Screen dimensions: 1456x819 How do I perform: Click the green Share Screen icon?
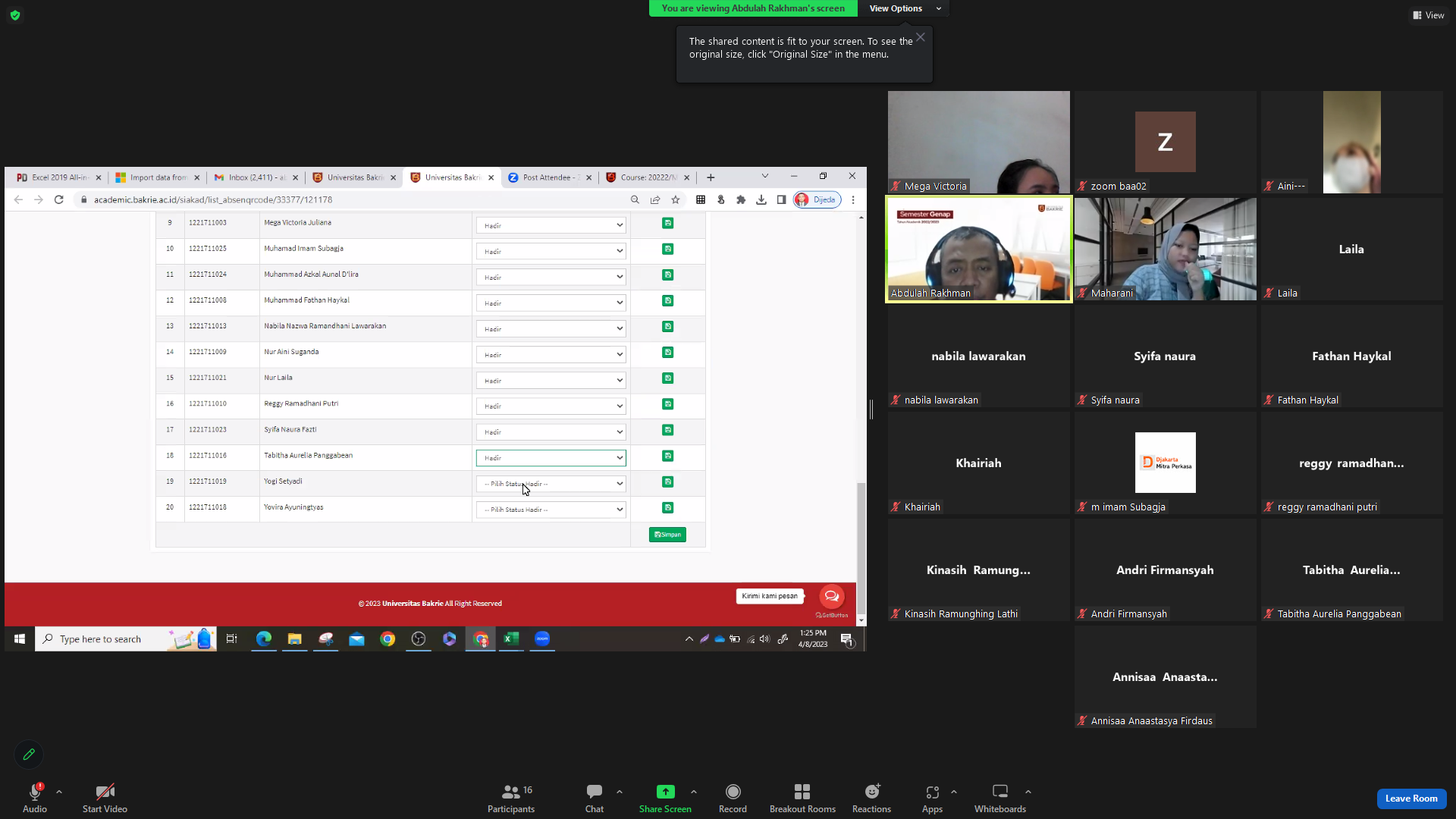click(665, 792)
